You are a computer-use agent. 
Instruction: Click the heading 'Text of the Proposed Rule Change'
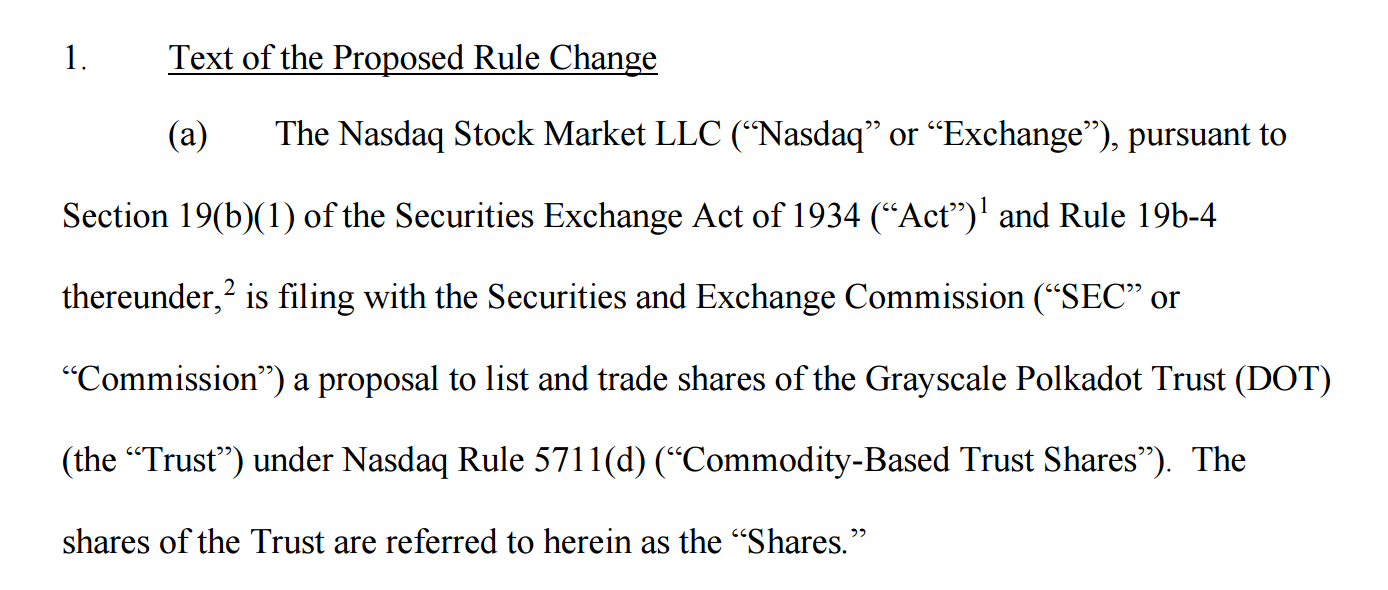tap(413, 58)
